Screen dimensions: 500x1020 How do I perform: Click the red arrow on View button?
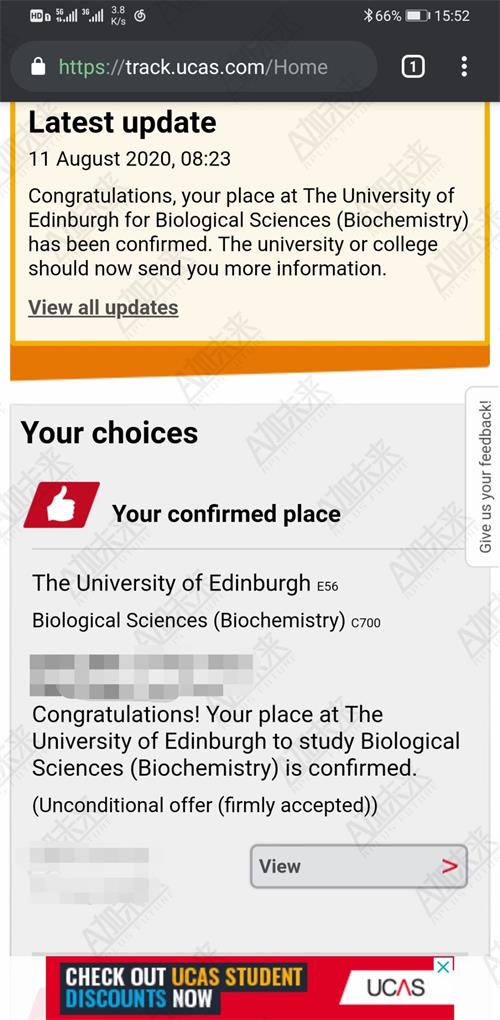[449, 866]
